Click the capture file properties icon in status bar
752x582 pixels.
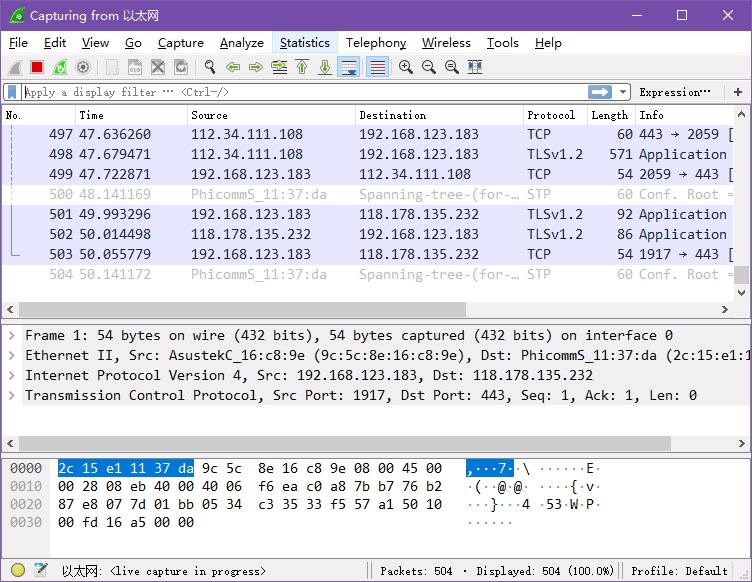(x=41, y=570)
